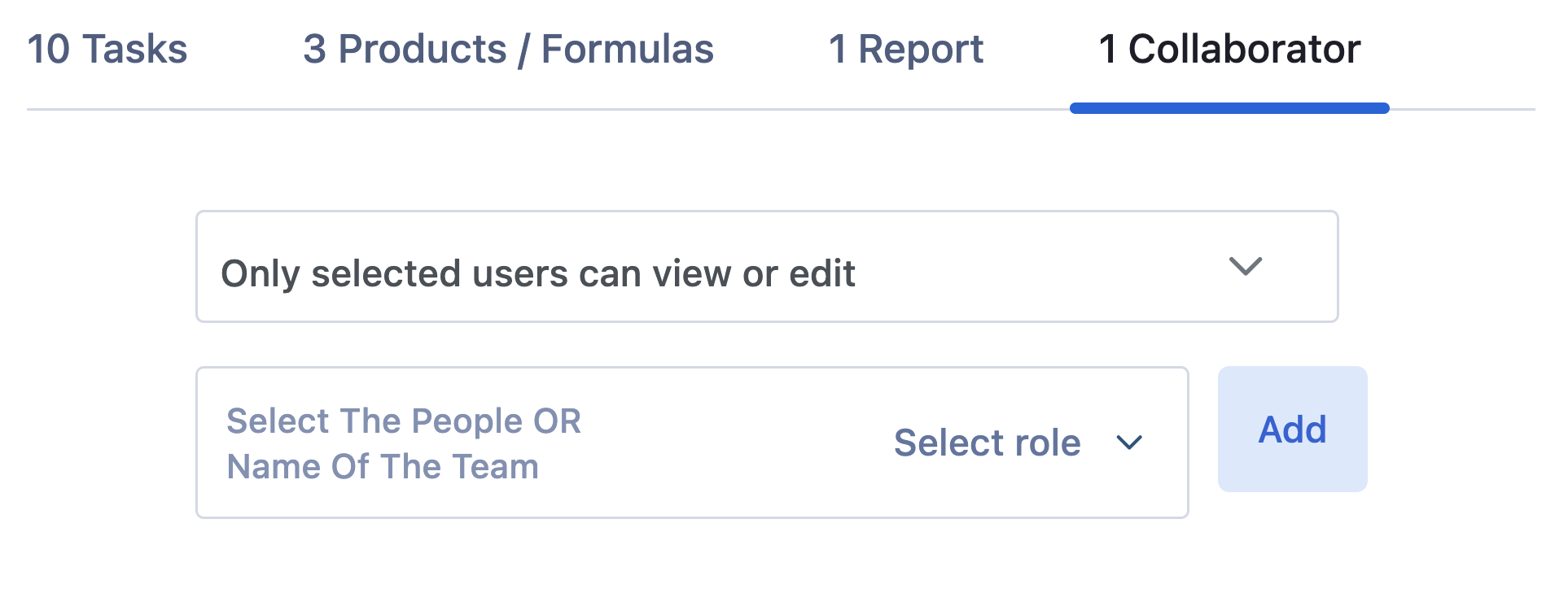Click the 'Name Of The Team' placeholder line
The image size is (1568, 602).
click(x=383, y=467)
